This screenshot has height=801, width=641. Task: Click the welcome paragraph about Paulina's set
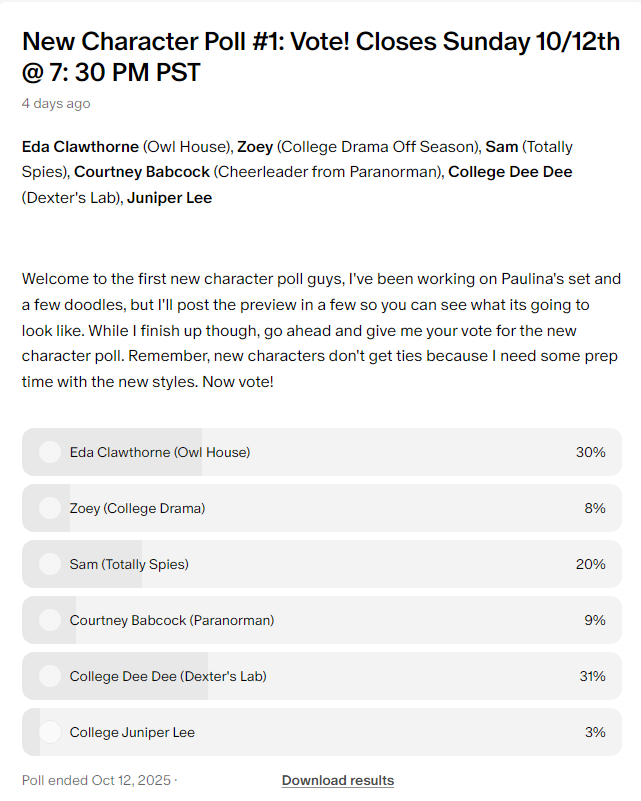tap(321, 330)
